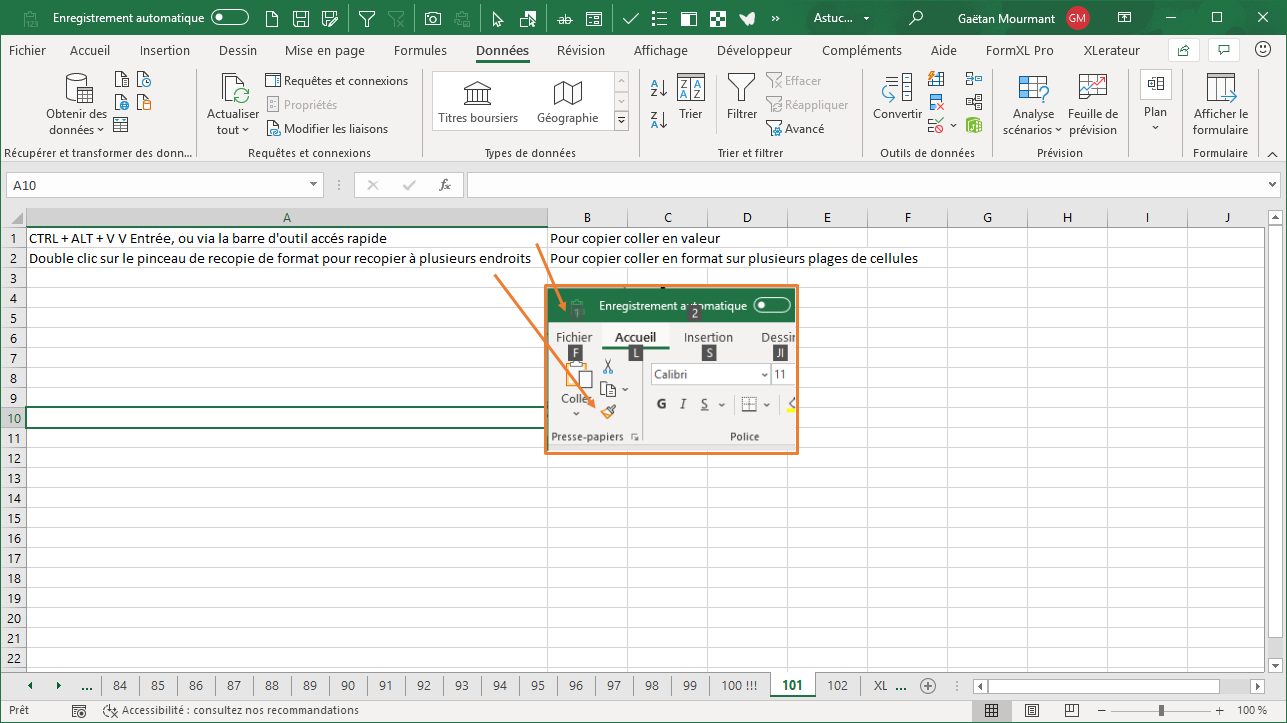Select Géographie data type
This screenshot has width=1287, height=723.
[x=567, y=103]
